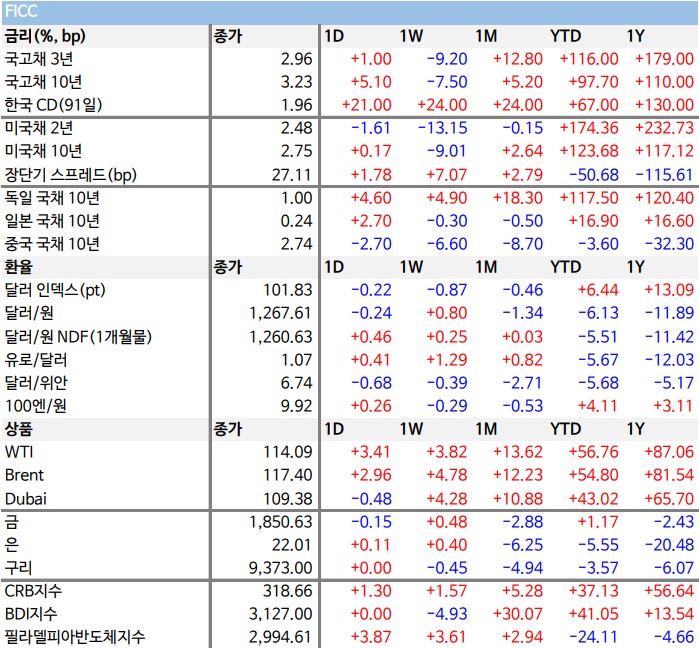Viewport: 699px width, 648px height.
Task: Select 은 1Y value -20.48
Action: tap(669, 545)
